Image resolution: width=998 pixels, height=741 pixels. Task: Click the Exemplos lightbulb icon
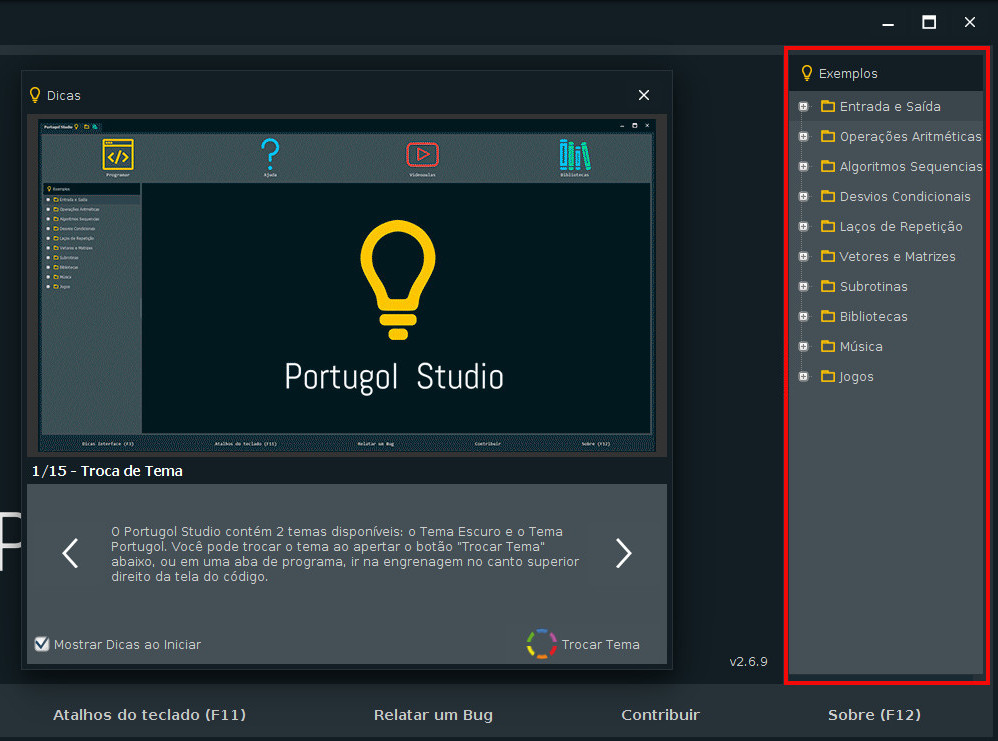(x=806, y=73)
